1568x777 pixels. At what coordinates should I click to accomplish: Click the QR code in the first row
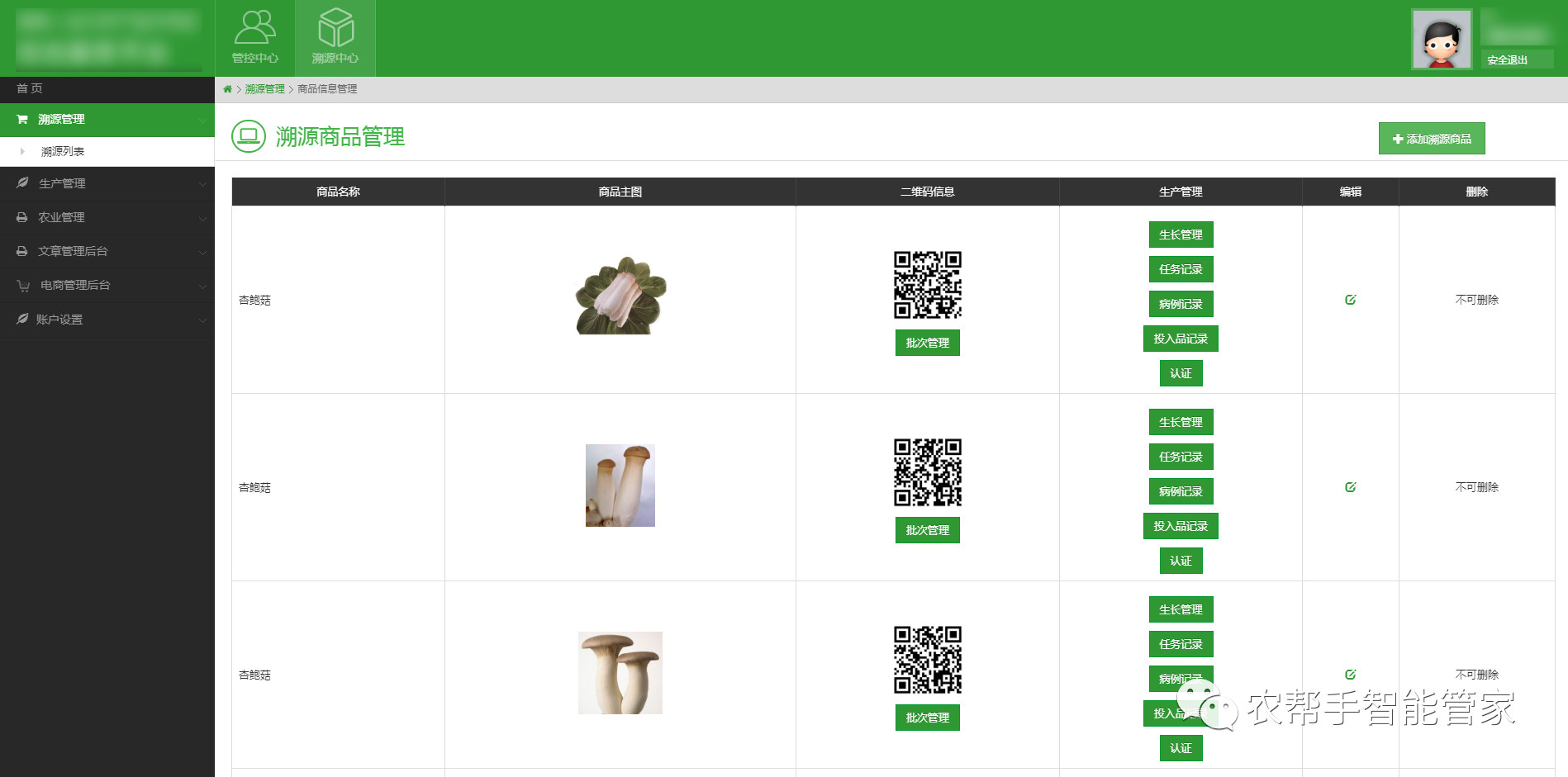[x=928, y=285]
